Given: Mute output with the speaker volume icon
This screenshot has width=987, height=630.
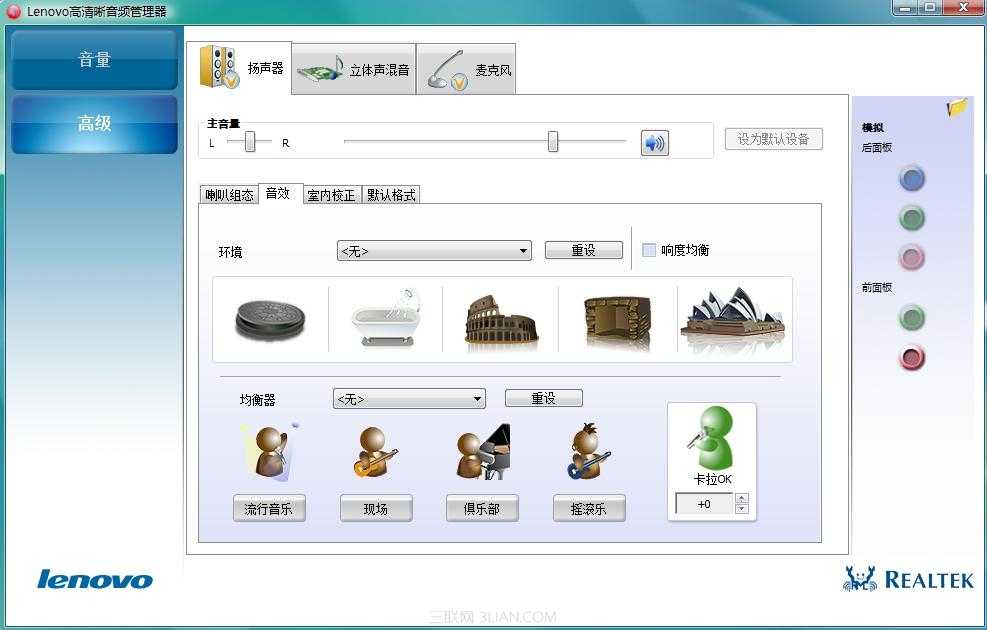Looking at the screenshot, I should [x=656, y=141].
